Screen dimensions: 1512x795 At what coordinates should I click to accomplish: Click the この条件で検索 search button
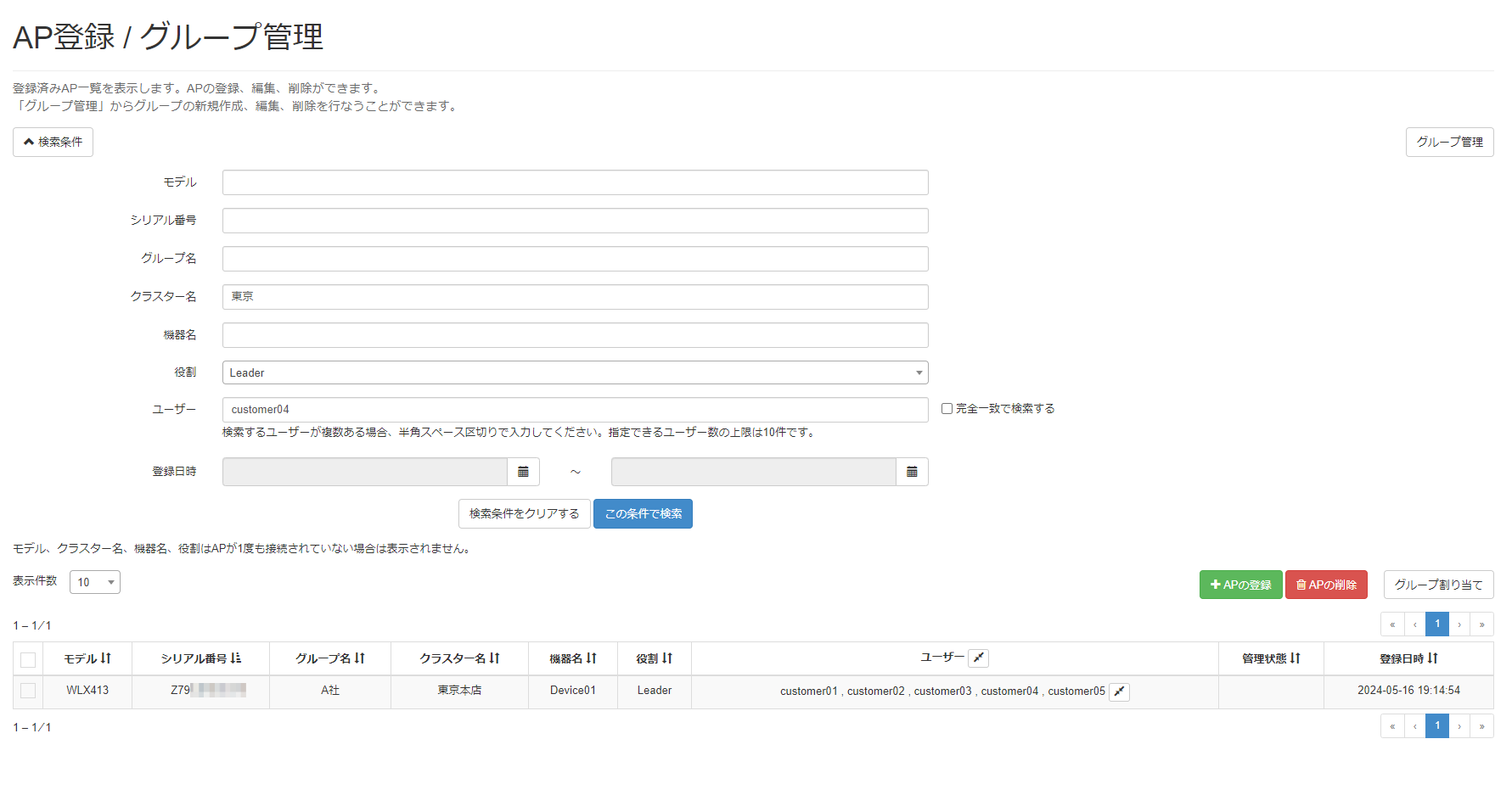[643, 513]
